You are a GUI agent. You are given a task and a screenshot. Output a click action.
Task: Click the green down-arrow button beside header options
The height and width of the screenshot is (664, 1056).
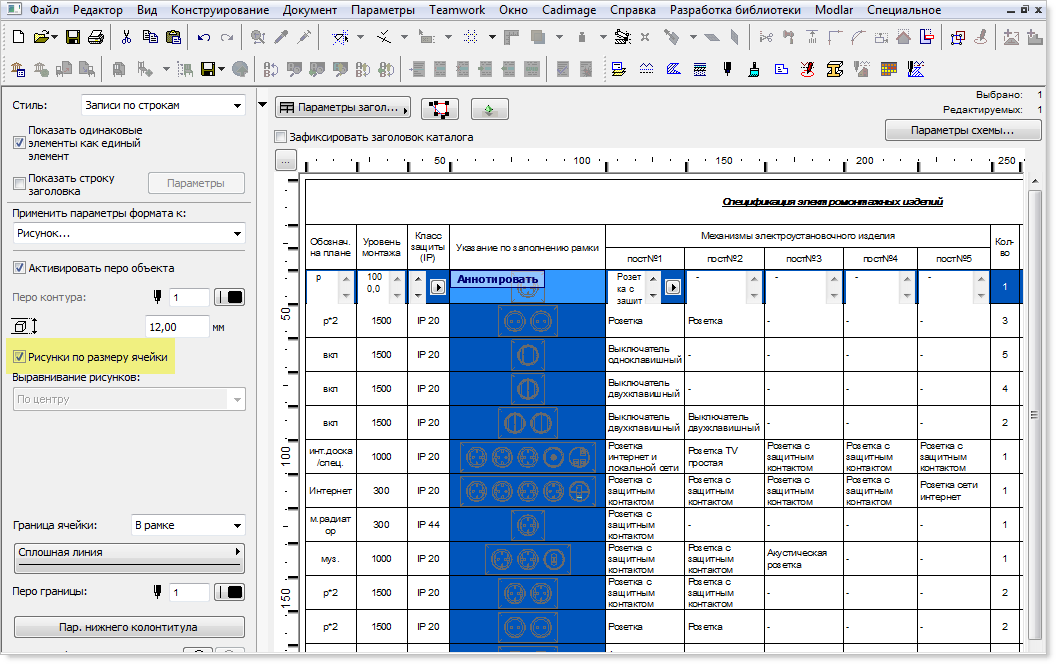490,108
